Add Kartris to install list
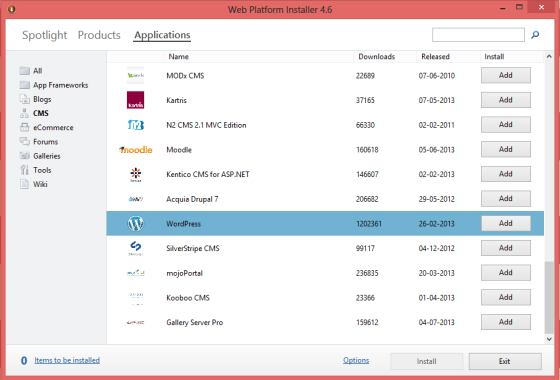The height and width of the screenshot is (380, 560). point(506,100)
